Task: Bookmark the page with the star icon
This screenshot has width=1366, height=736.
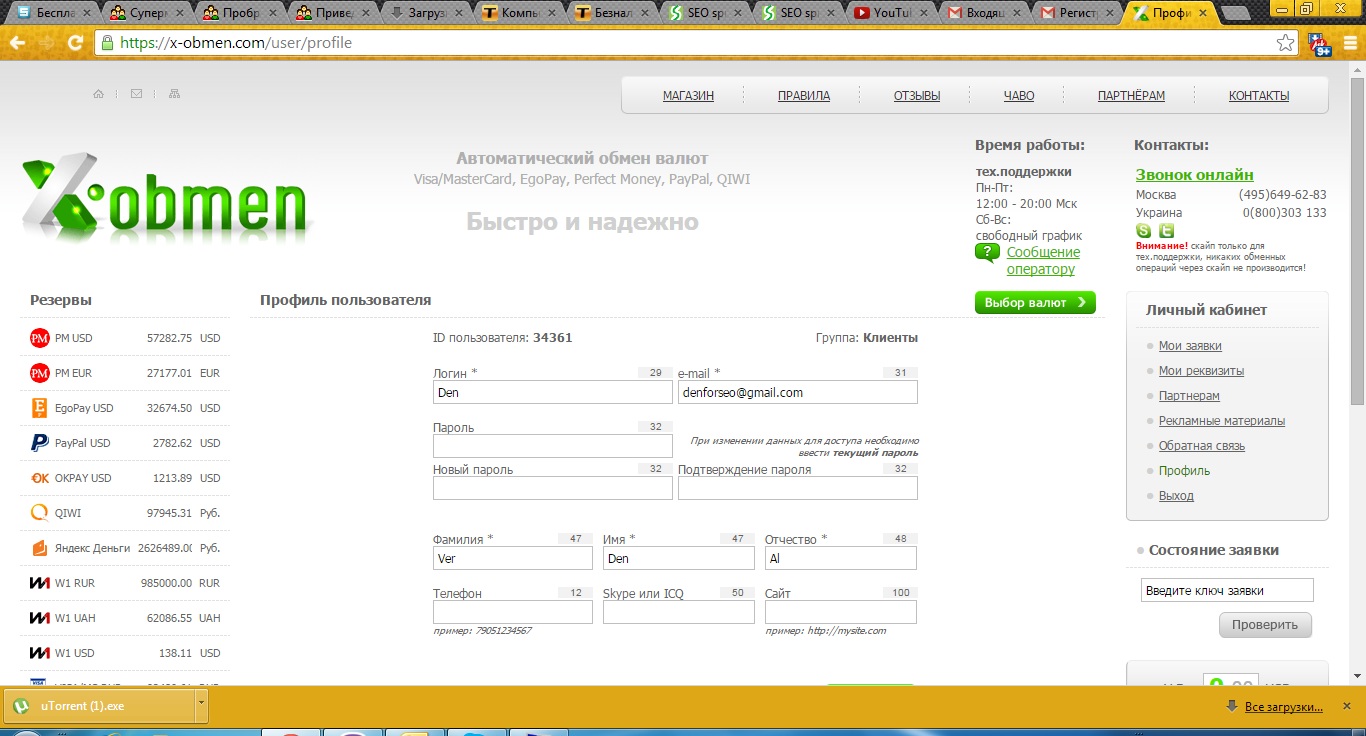Action: coord(1286,43)
